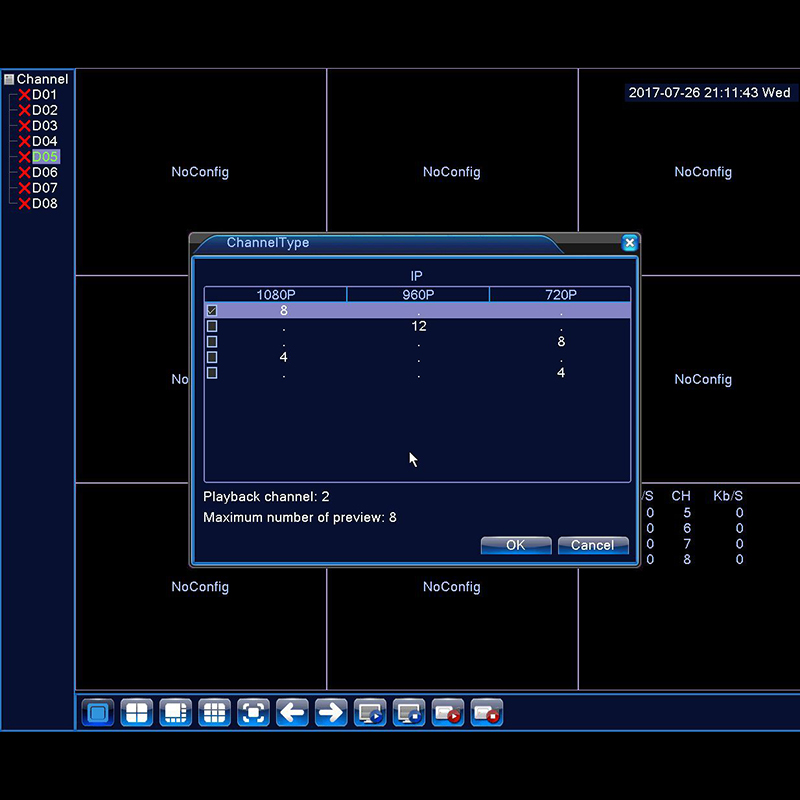The image size is (800, 800).
Task: Choose the eight-view layout icon
Action: tap(175, 713)
